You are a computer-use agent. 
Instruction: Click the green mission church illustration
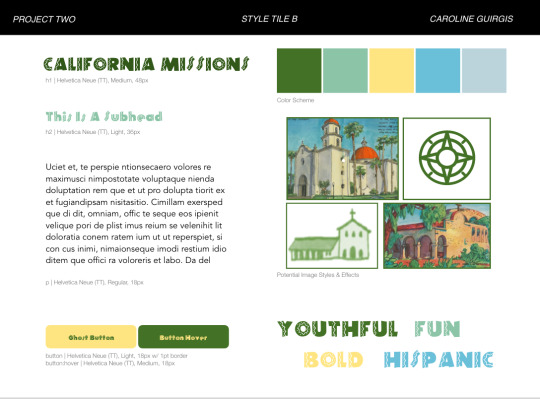[332, 236]
